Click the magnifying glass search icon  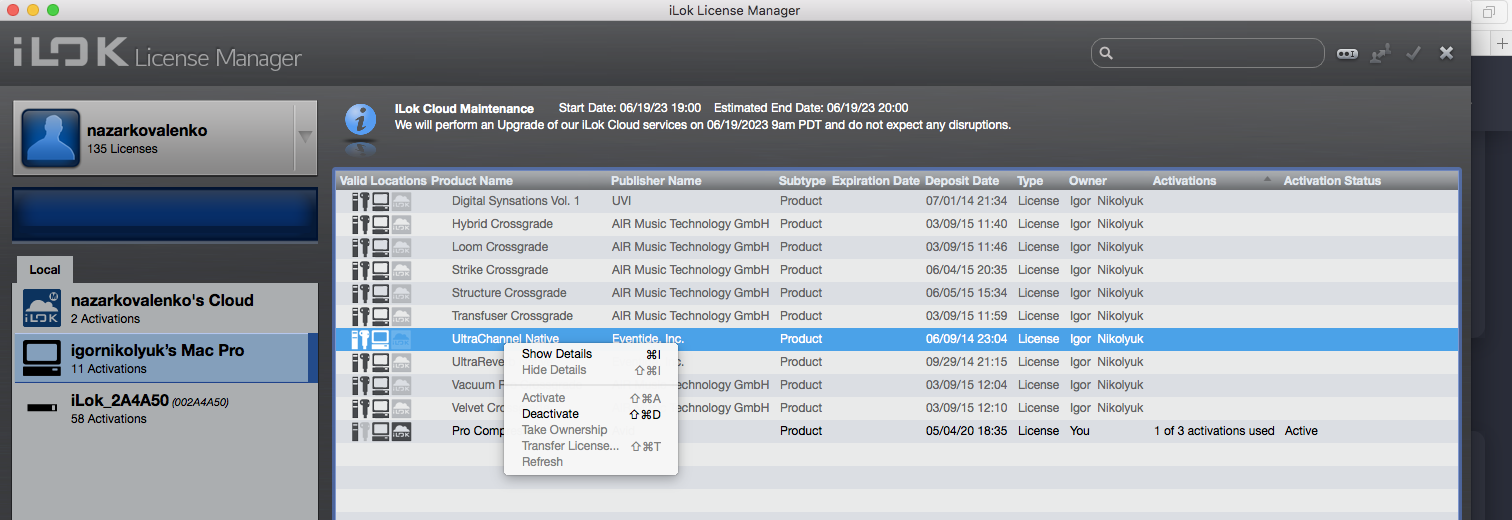(1105, 53)
